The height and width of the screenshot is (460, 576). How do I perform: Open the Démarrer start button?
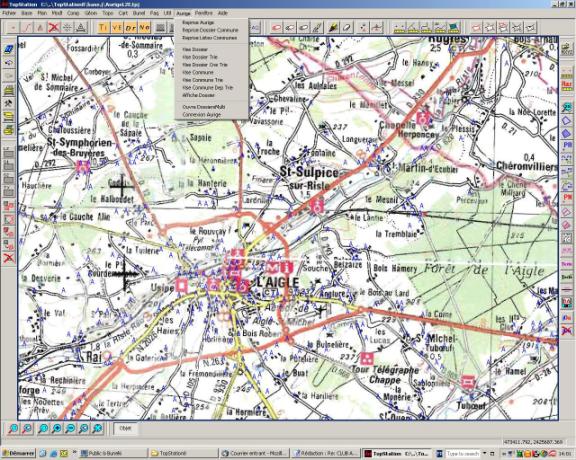coord(18,453)
